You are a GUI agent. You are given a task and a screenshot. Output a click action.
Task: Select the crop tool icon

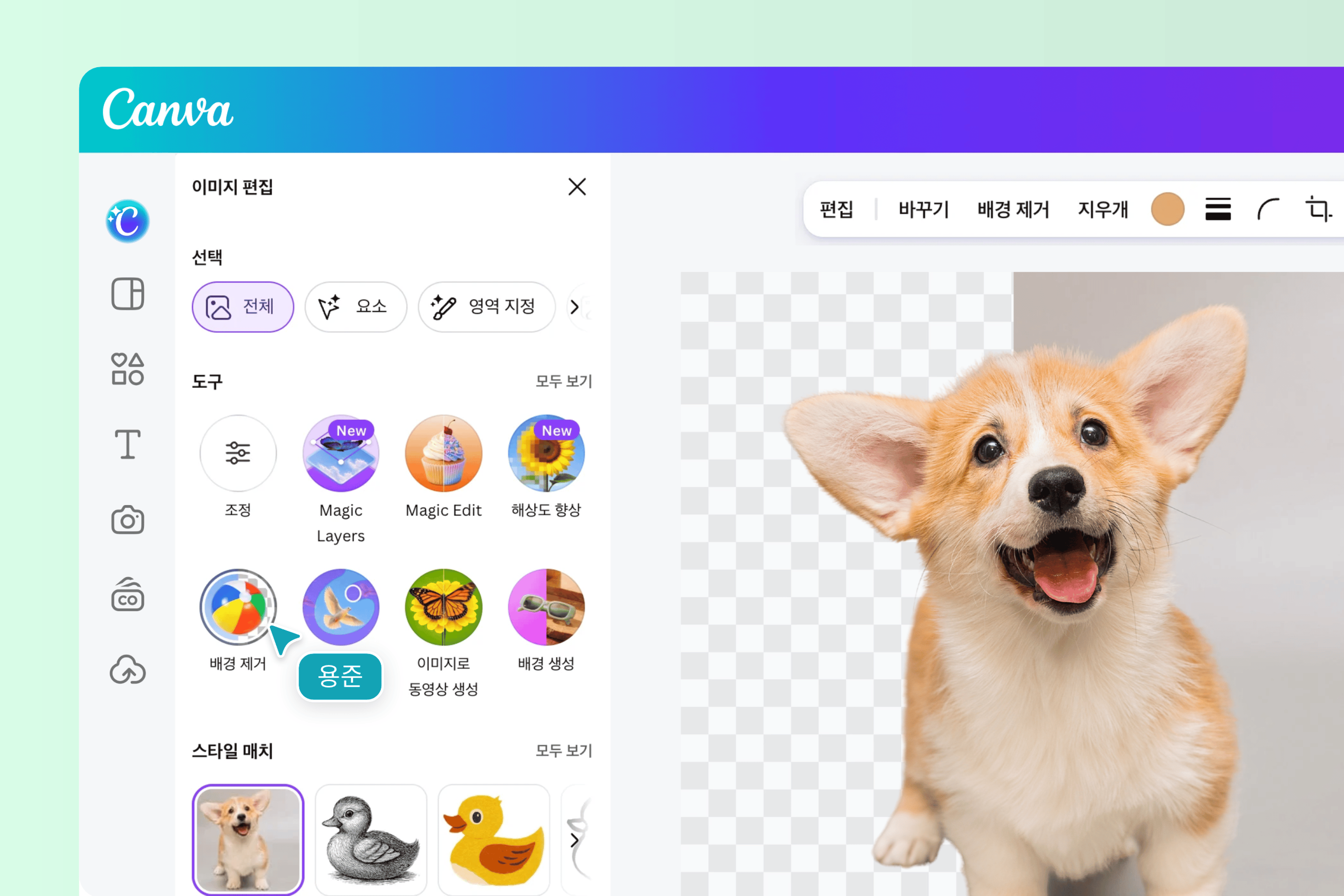click(1319, 209)
